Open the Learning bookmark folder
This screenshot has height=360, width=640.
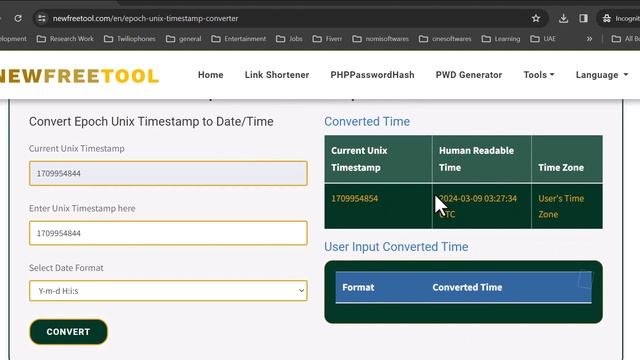(501, 39)
